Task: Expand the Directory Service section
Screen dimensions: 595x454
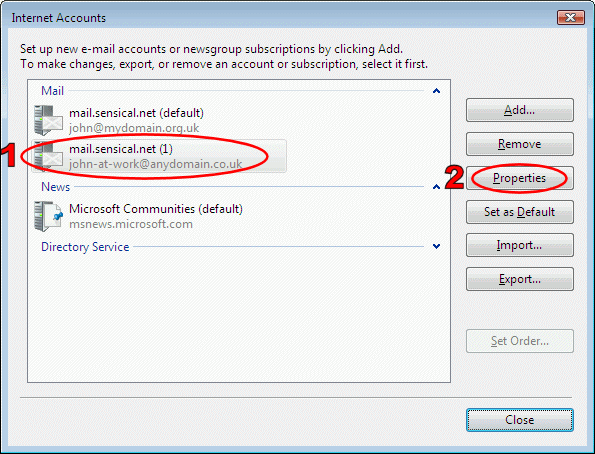Action: tap(436, 246)
